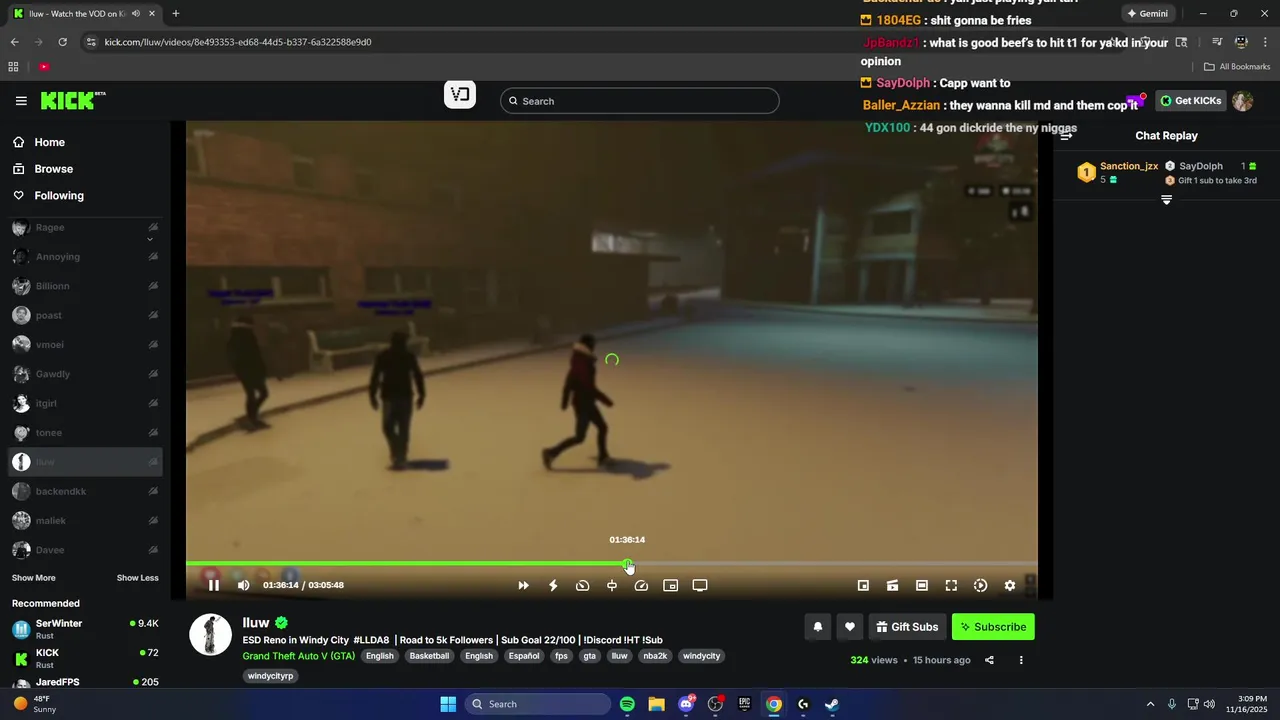Toggle theater mode in player
The image size is (1280, 720).
pyautogui.click(x=922, y=585)
